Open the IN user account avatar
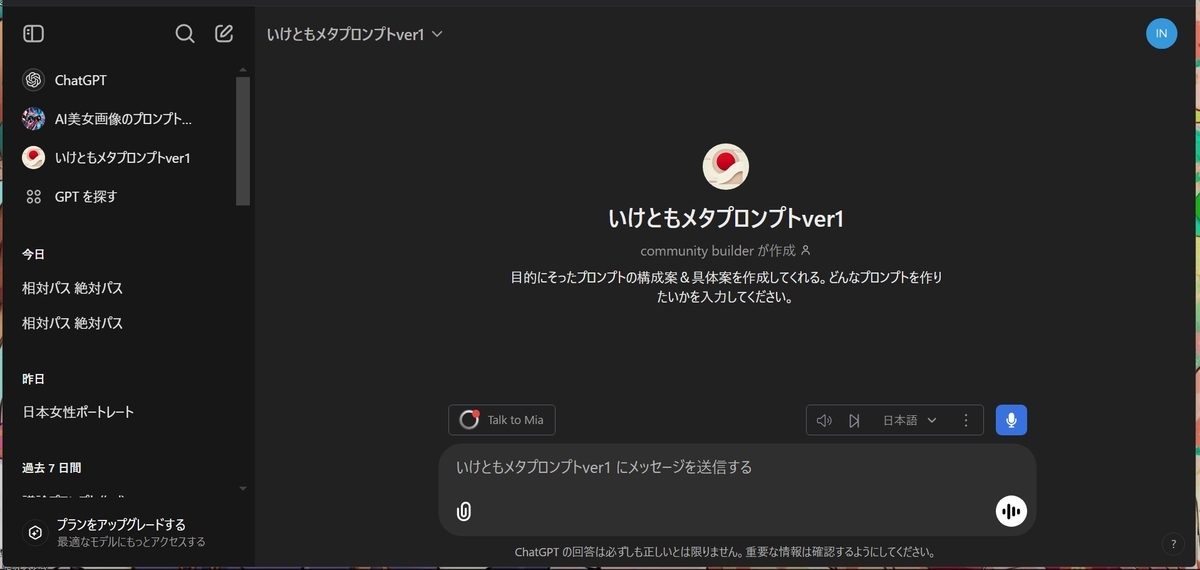Image resolution: width=1200 pixels, height=570 pixels. [1161, 33]
